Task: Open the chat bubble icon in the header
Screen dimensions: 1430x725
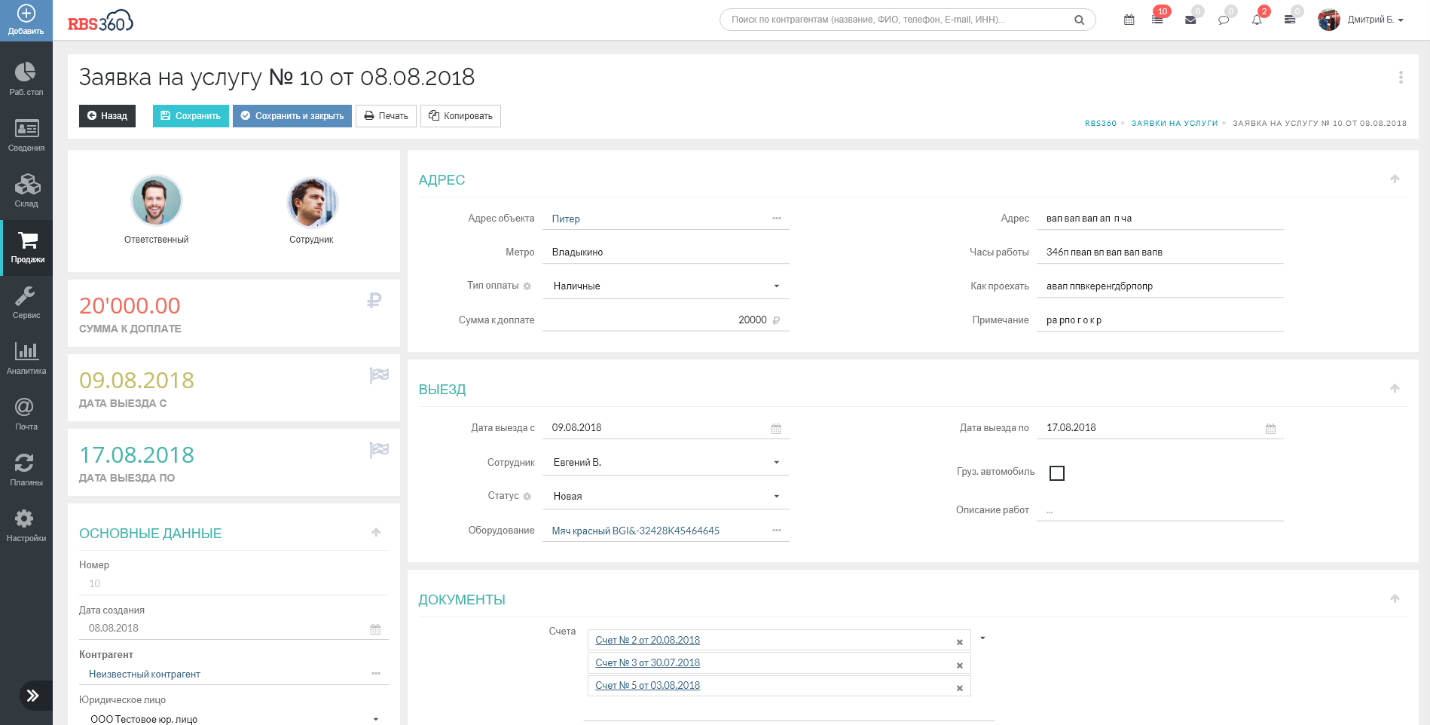Action: click(x=1224, y=19)
